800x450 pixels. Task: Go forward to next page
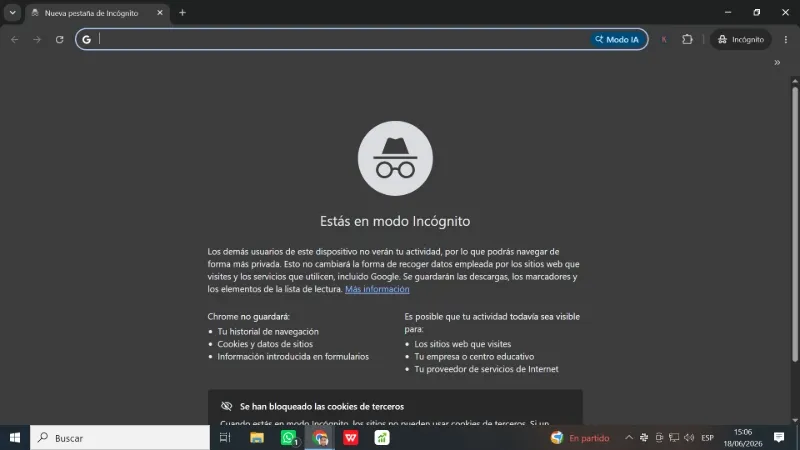(37, 39)
